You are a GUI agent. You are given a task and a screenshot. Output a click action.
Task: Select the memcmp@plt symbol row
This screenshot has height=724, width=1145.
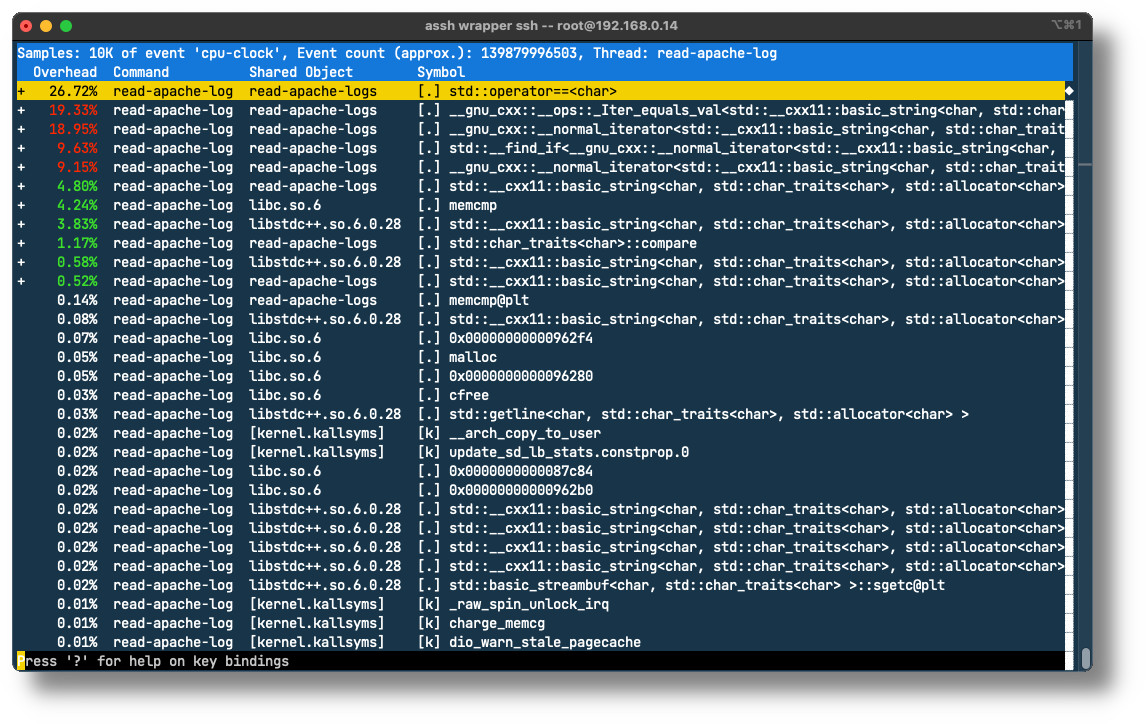pos(541,300)
